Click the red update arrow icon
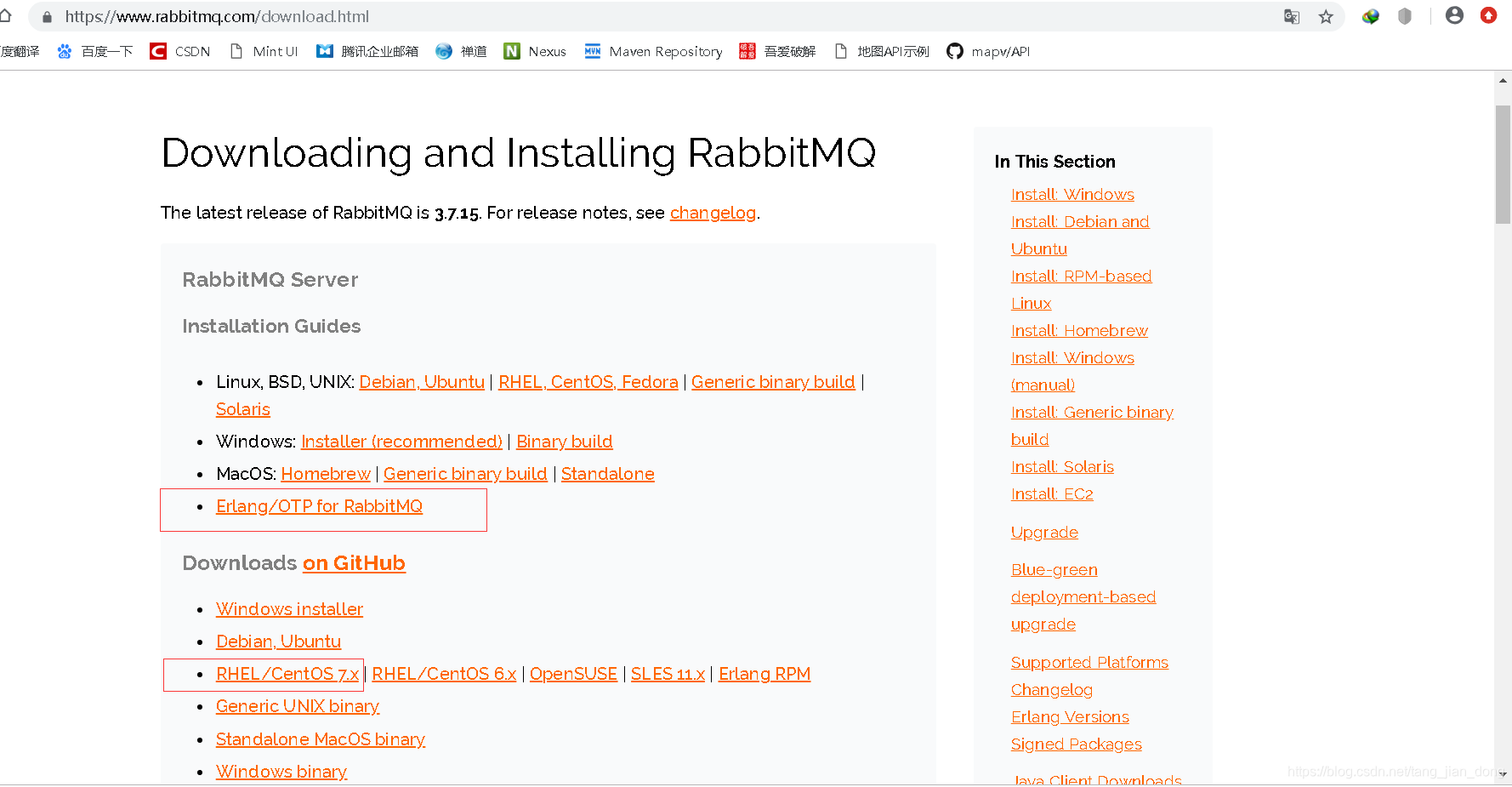 click(x=1488, y=15)
